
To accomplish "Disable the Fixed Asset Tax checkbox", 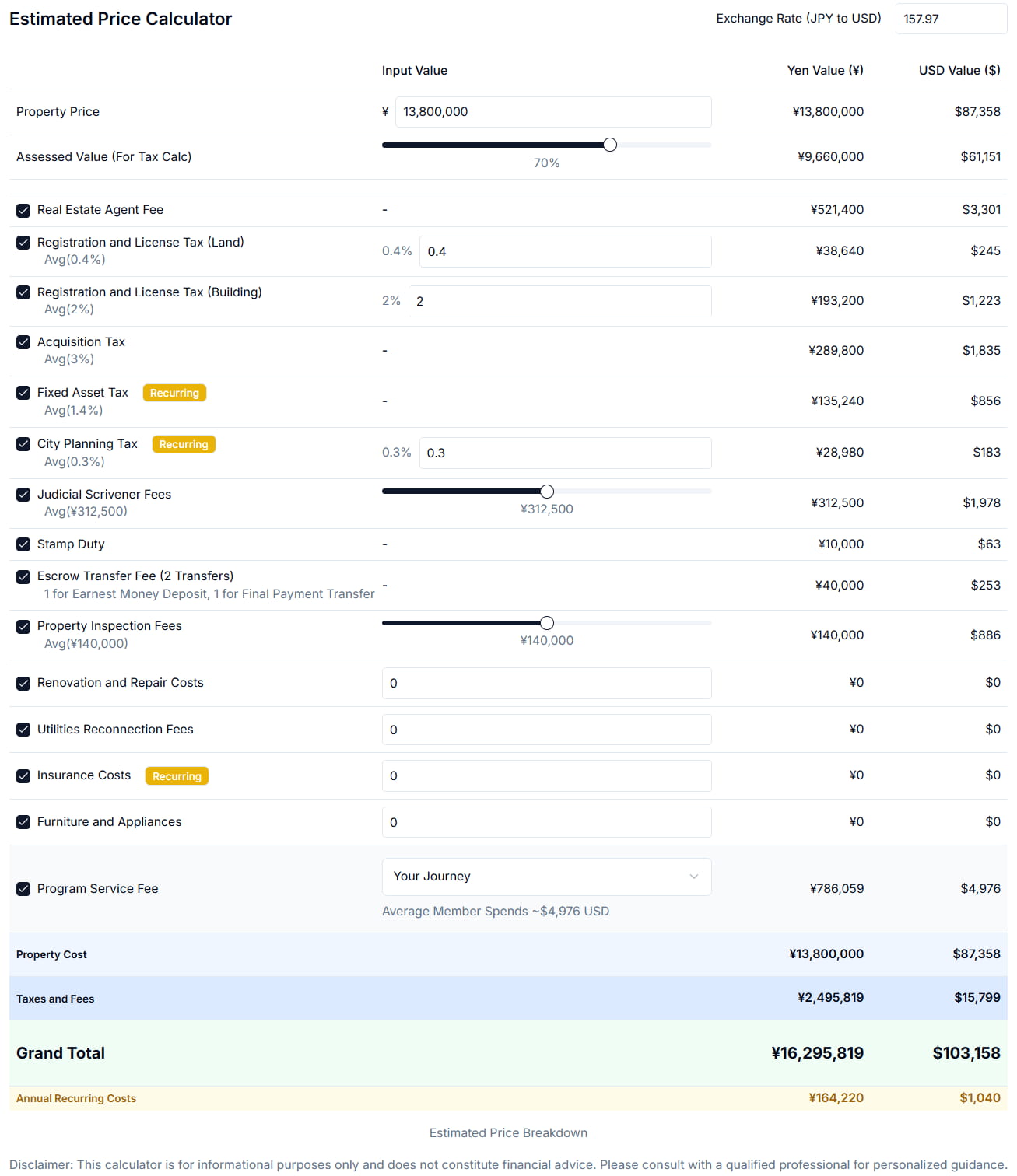I will [23, 393].
